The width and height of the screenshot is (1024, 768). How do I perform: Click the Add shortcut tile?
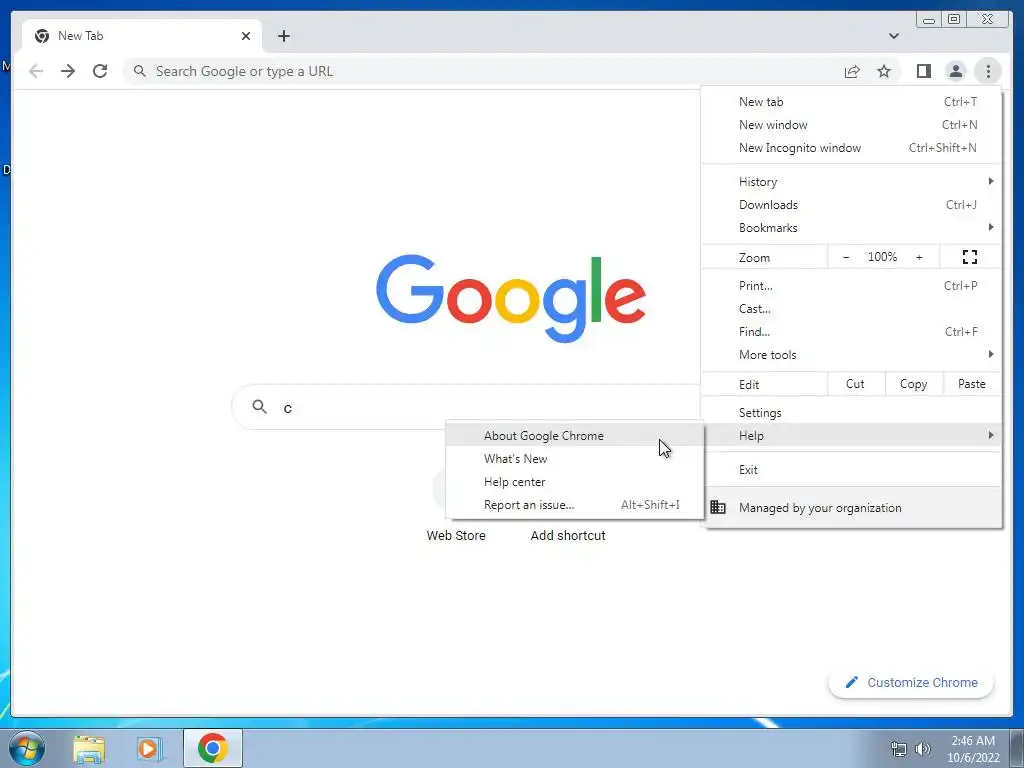click(x=568, y=536)
